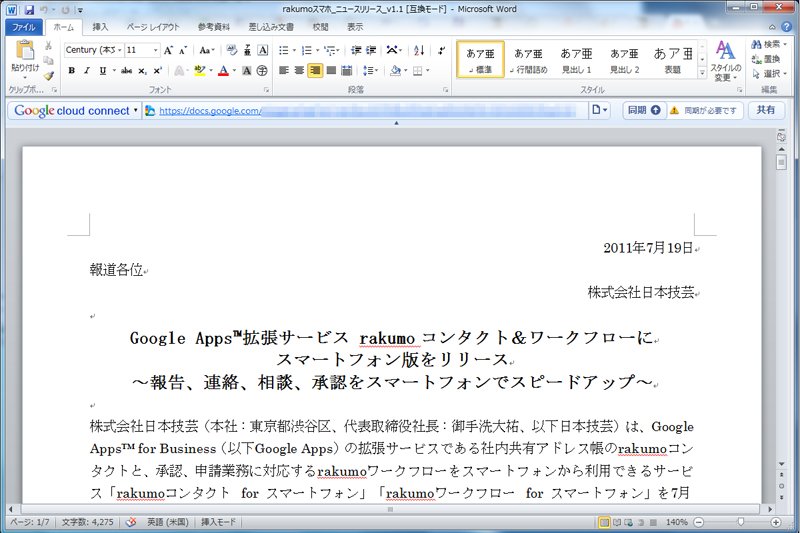The width and height of the screenshot is (800, 533).
Task: Zoom out with the minus button
Action: (x=699, y=522)
